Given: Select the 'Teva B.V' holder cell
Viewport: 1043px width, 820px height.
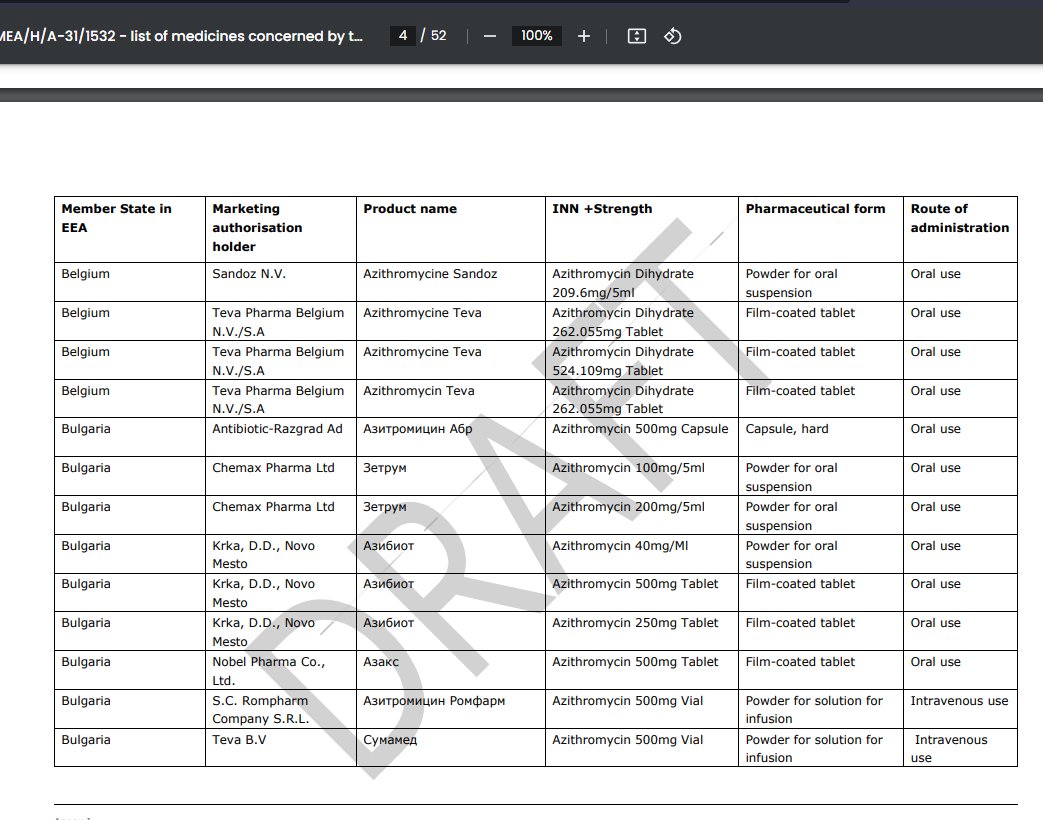Looking at the screenshot, I should coord(239,740).
